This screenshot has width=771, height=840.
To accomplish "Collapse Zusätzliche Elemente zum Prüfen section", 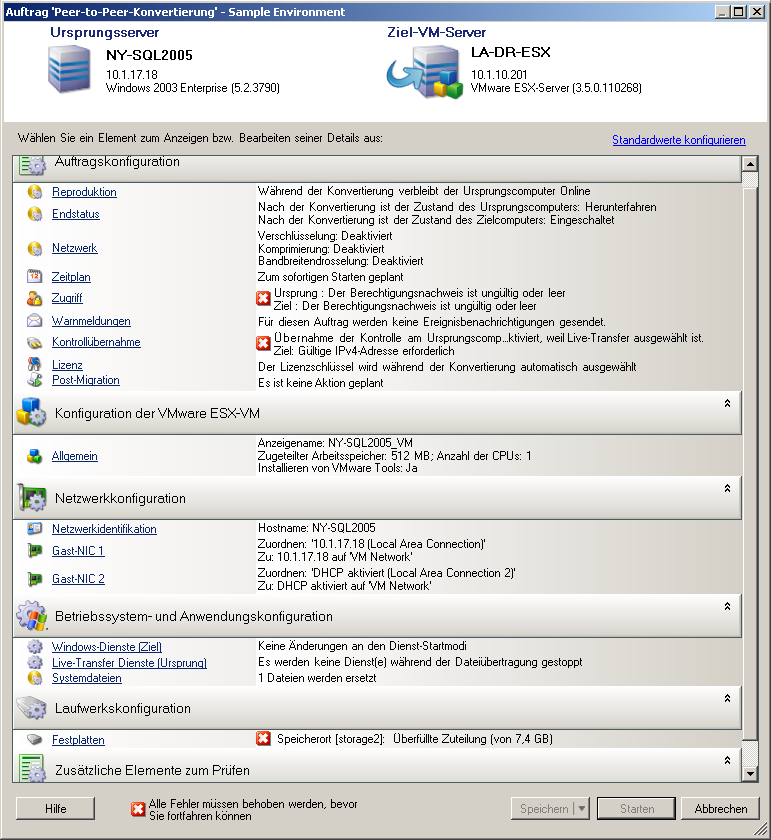I will click(x=727, y=760).
